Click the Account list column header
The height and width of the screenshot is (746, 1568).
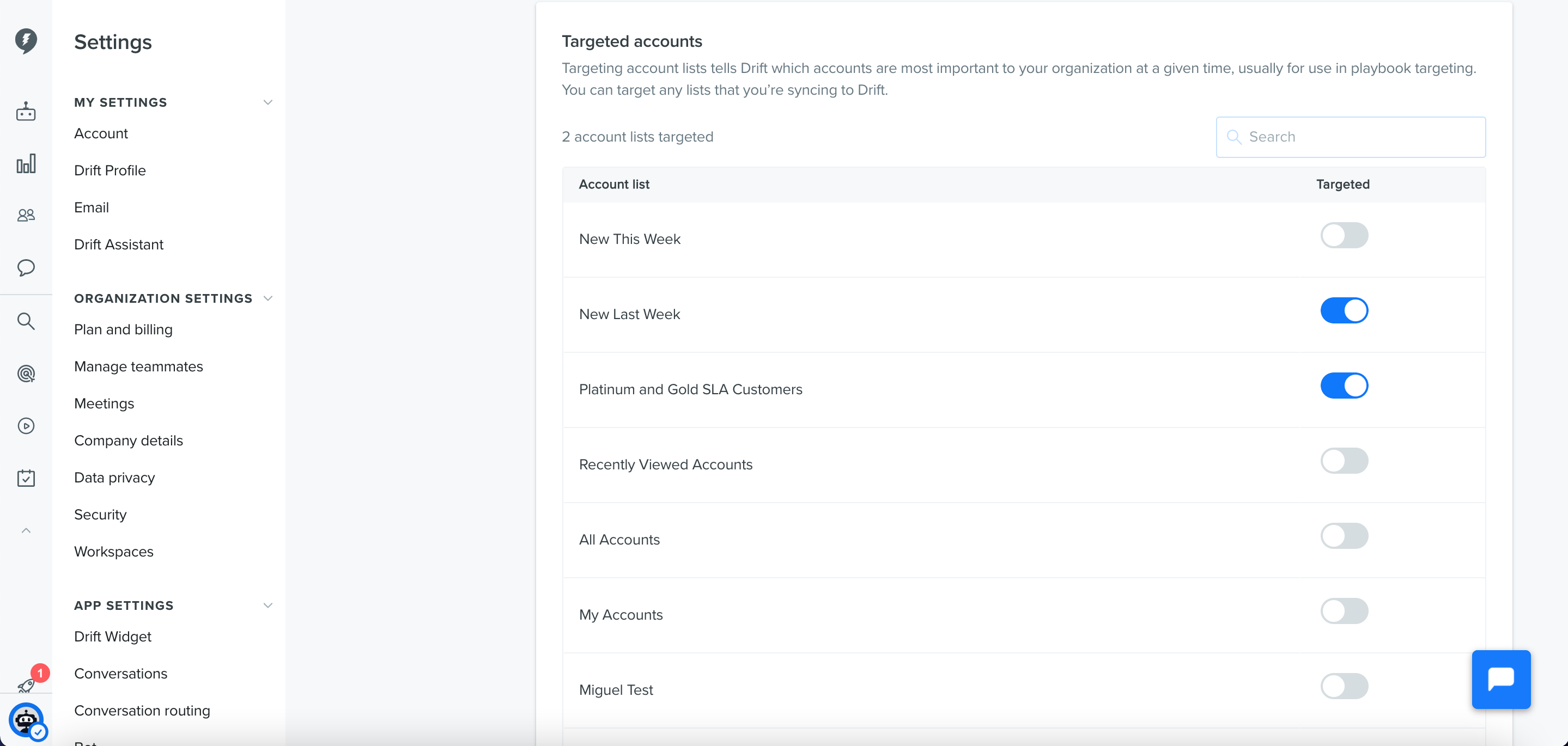(613, 185)
